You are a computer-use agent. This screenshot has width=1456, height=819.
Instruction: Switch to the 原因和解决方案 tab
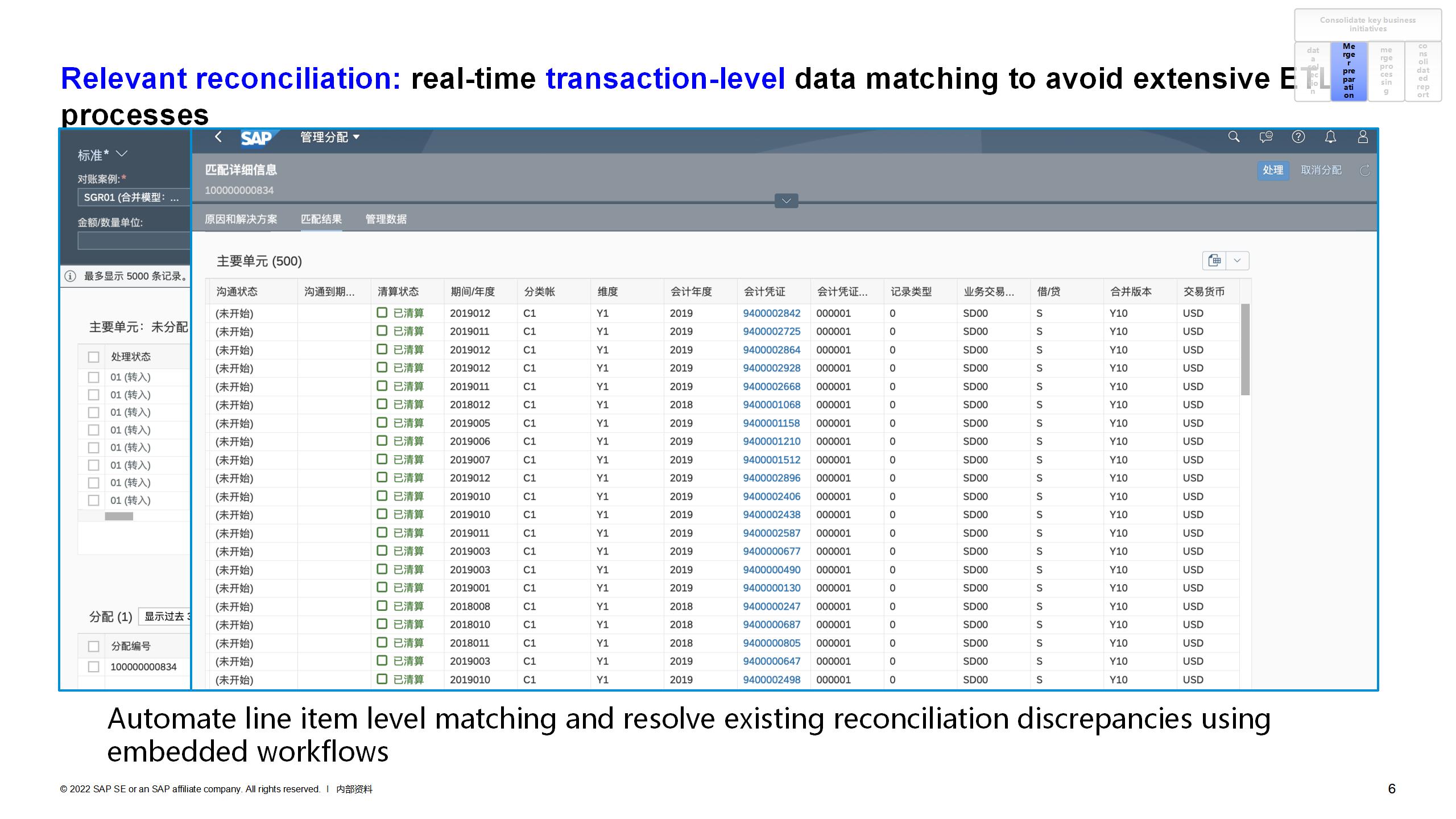point(241,219)
